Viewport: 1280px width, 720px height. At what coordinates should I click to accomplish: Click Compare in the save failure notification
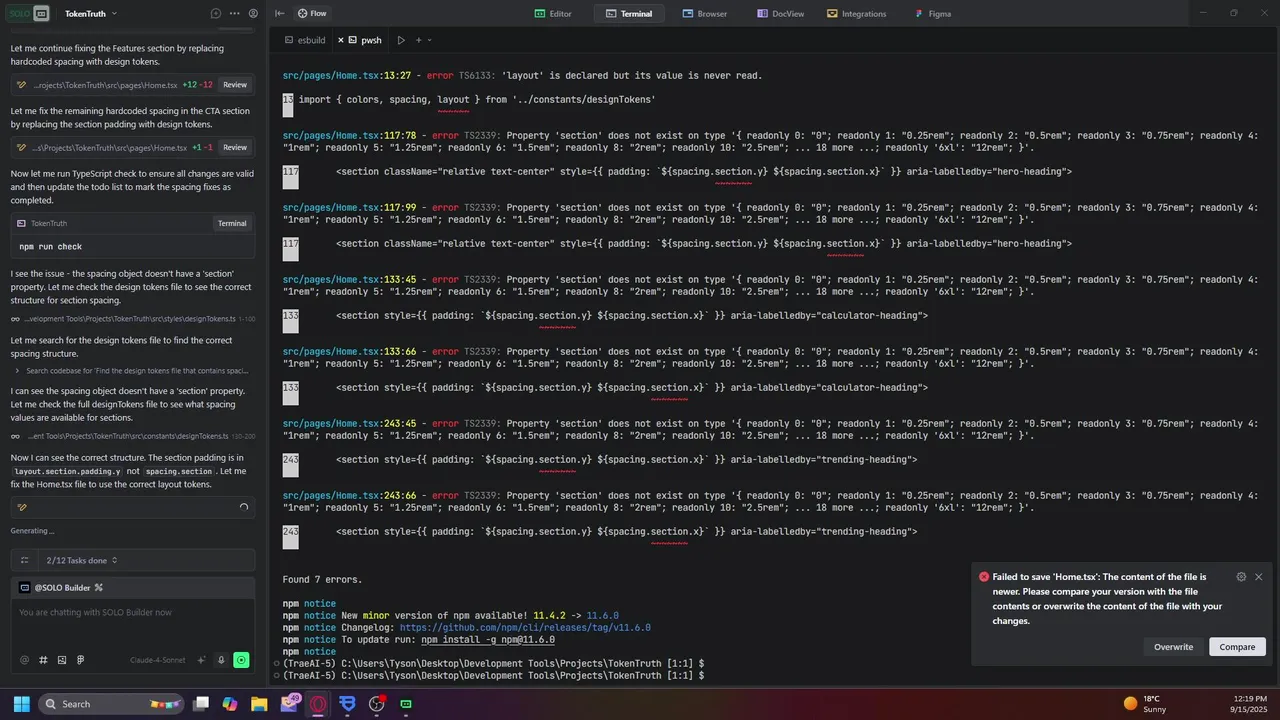[x=1237, y=647]
